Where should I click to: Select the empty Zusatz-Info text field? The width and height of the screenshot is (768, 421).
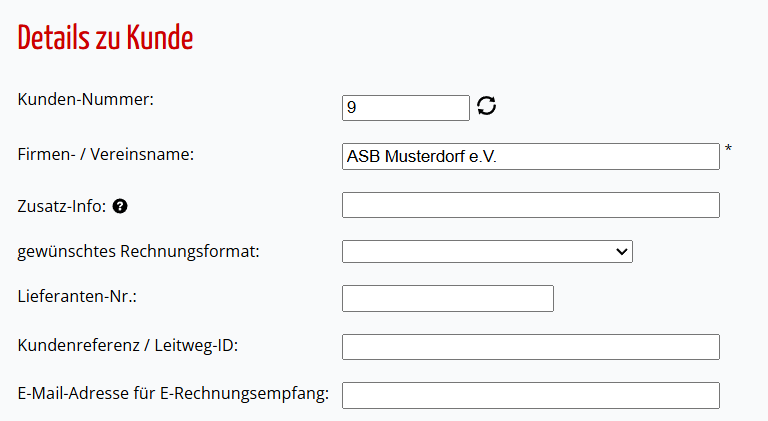click(x=530, y=205)
